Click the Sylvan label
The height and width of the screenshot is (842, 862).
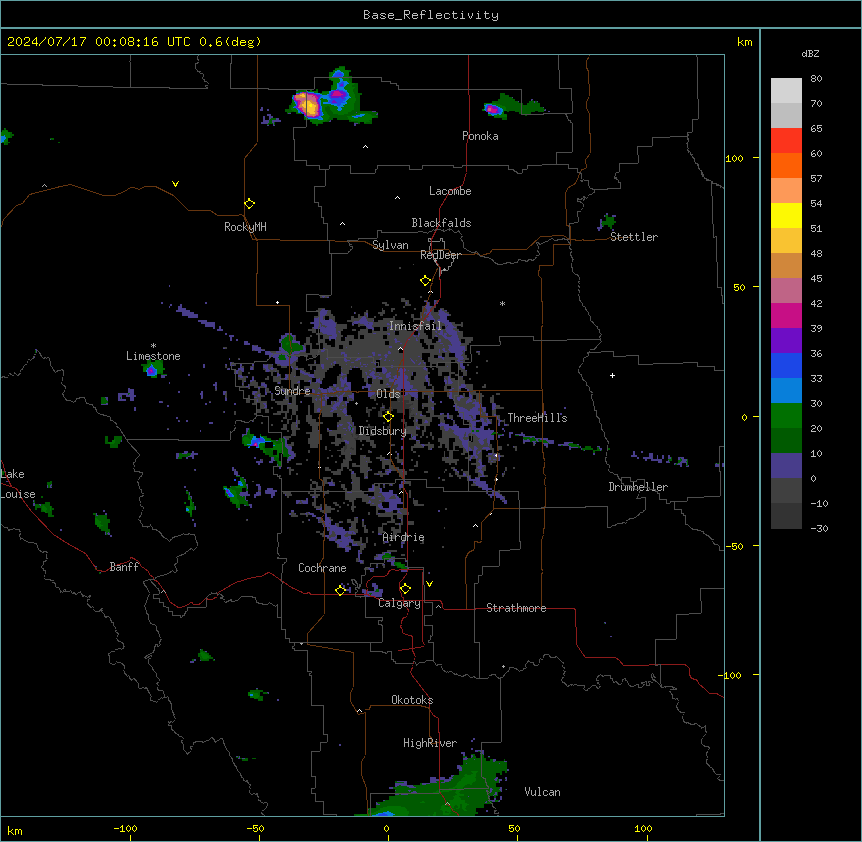[390, 245]
